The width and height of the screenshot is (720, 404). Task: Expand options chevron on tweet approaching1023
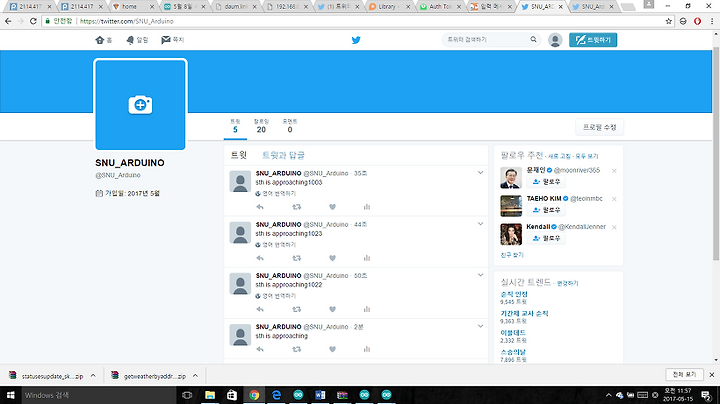coord(480,224)
